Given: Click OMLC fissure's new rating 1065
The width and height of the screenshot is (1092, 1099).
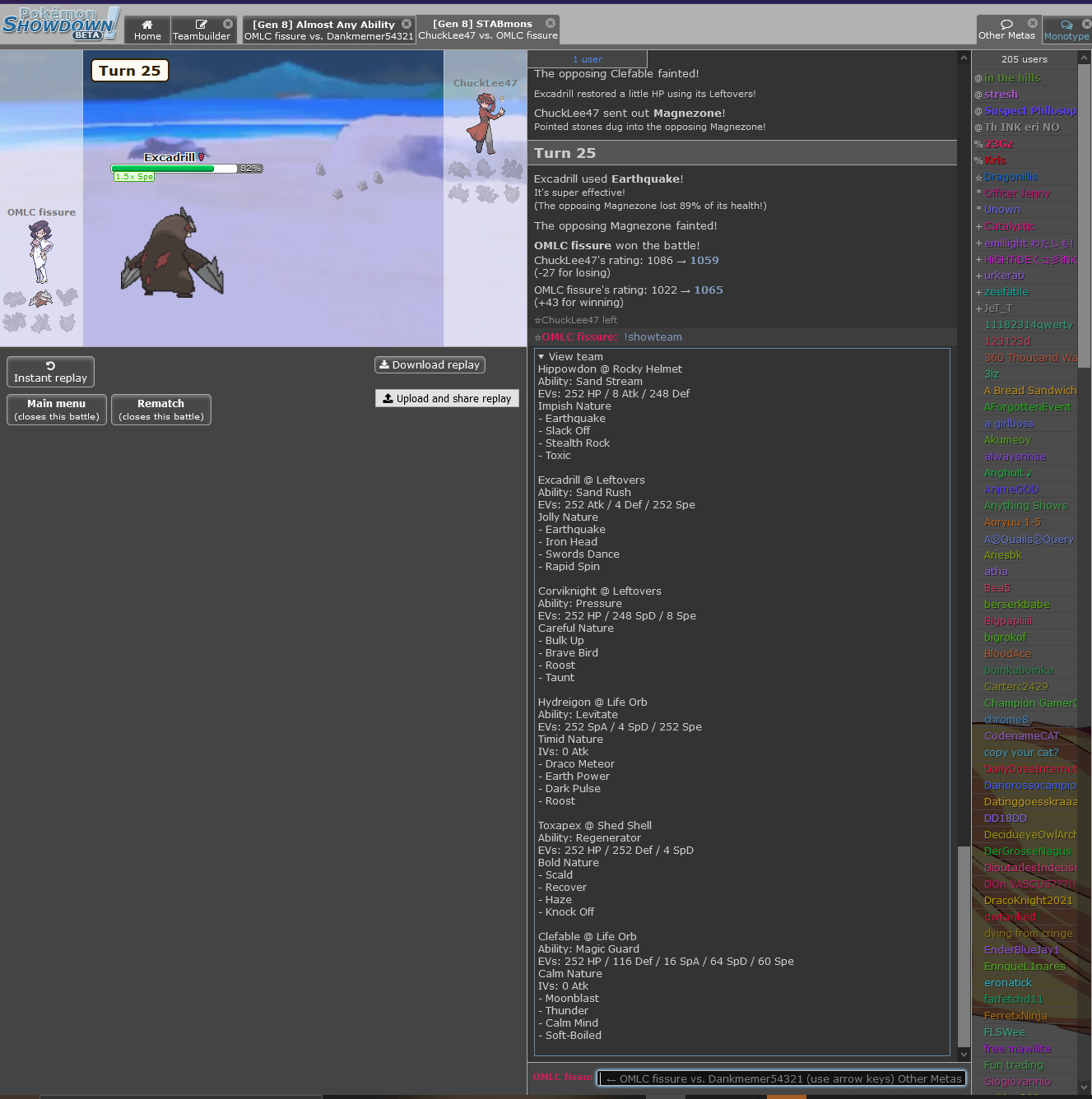Looking at the screenshot, I should point(709,290).
